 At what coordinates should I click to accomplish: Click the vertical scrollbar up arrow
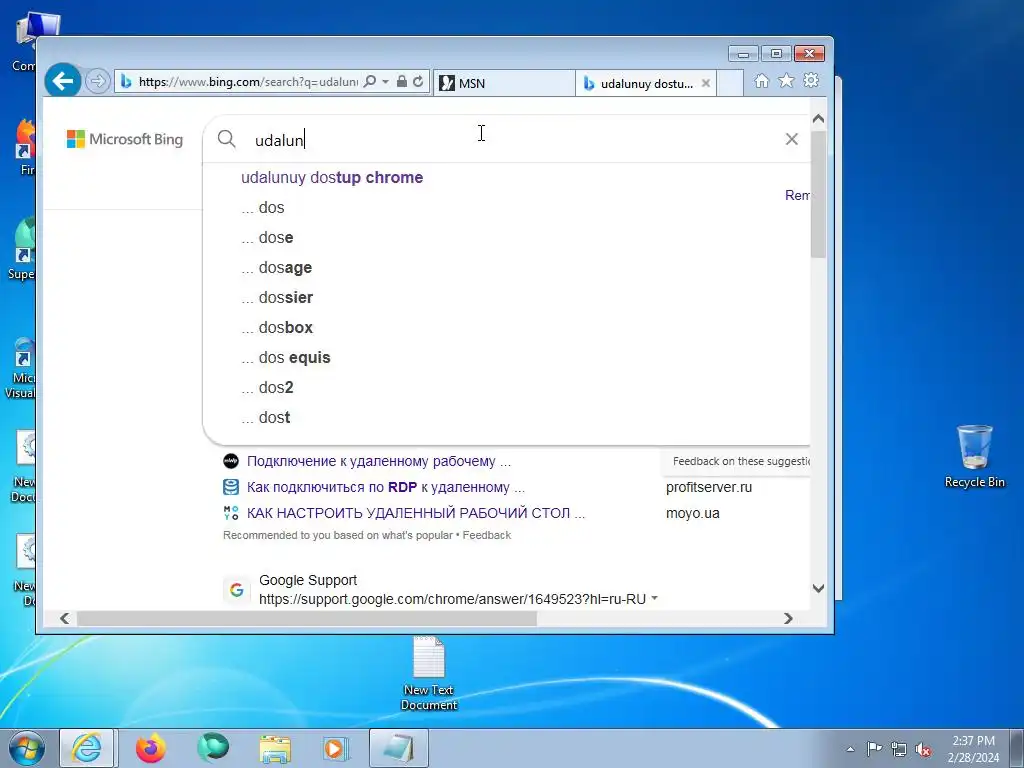(x=818, y=119)
